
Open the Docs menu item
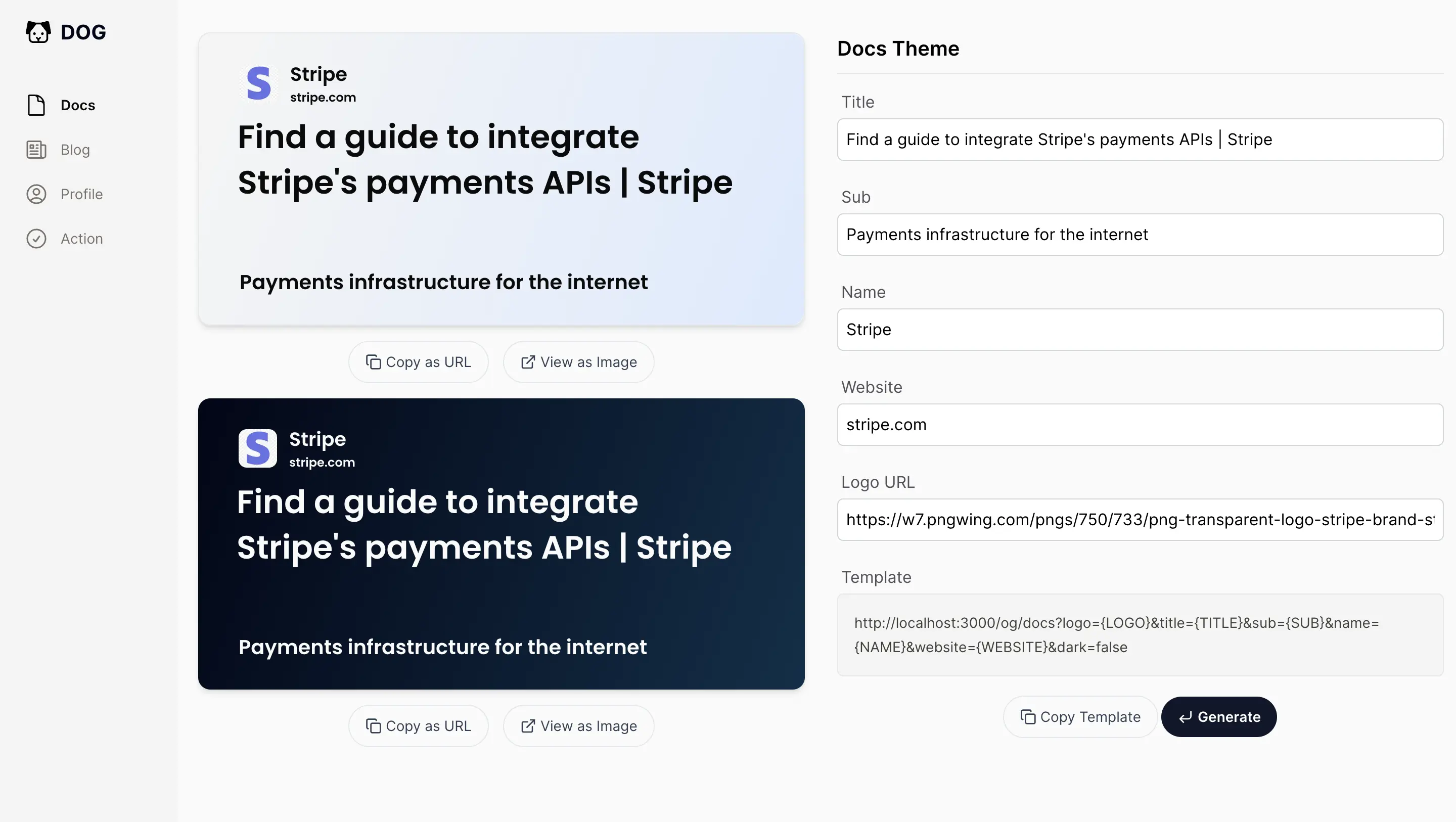click(77, 105)
